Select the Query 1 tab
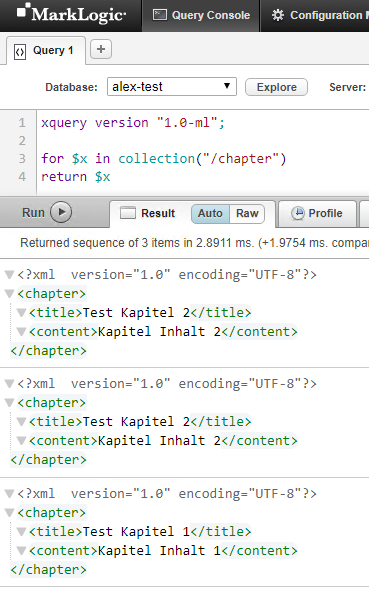 click(46, 50)
